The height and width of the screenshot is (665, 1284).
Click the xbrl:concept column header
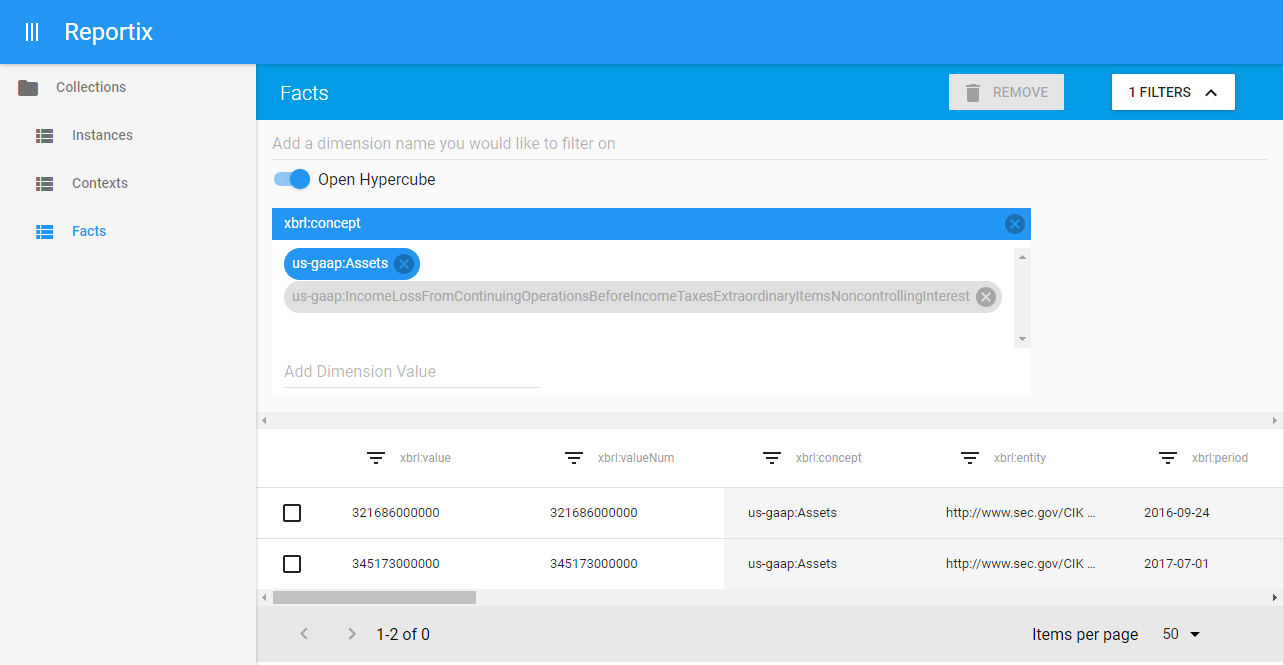829,458
